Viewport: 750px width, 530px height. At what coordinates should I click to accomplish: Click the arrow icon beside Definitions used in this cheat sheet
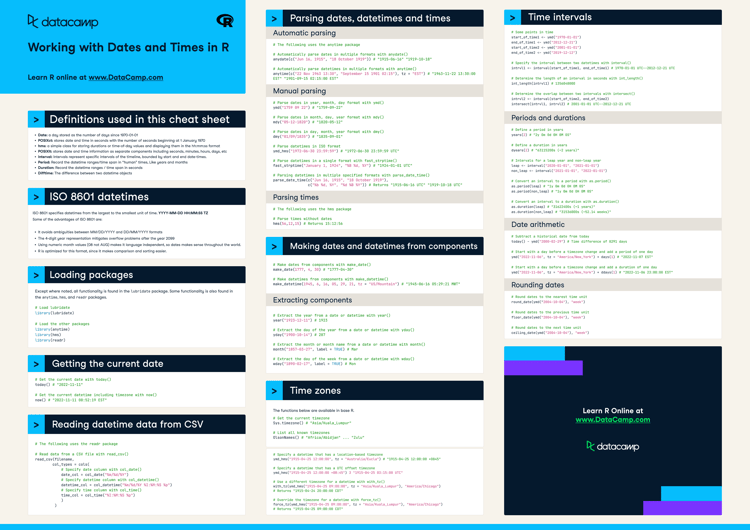point(36,119)
